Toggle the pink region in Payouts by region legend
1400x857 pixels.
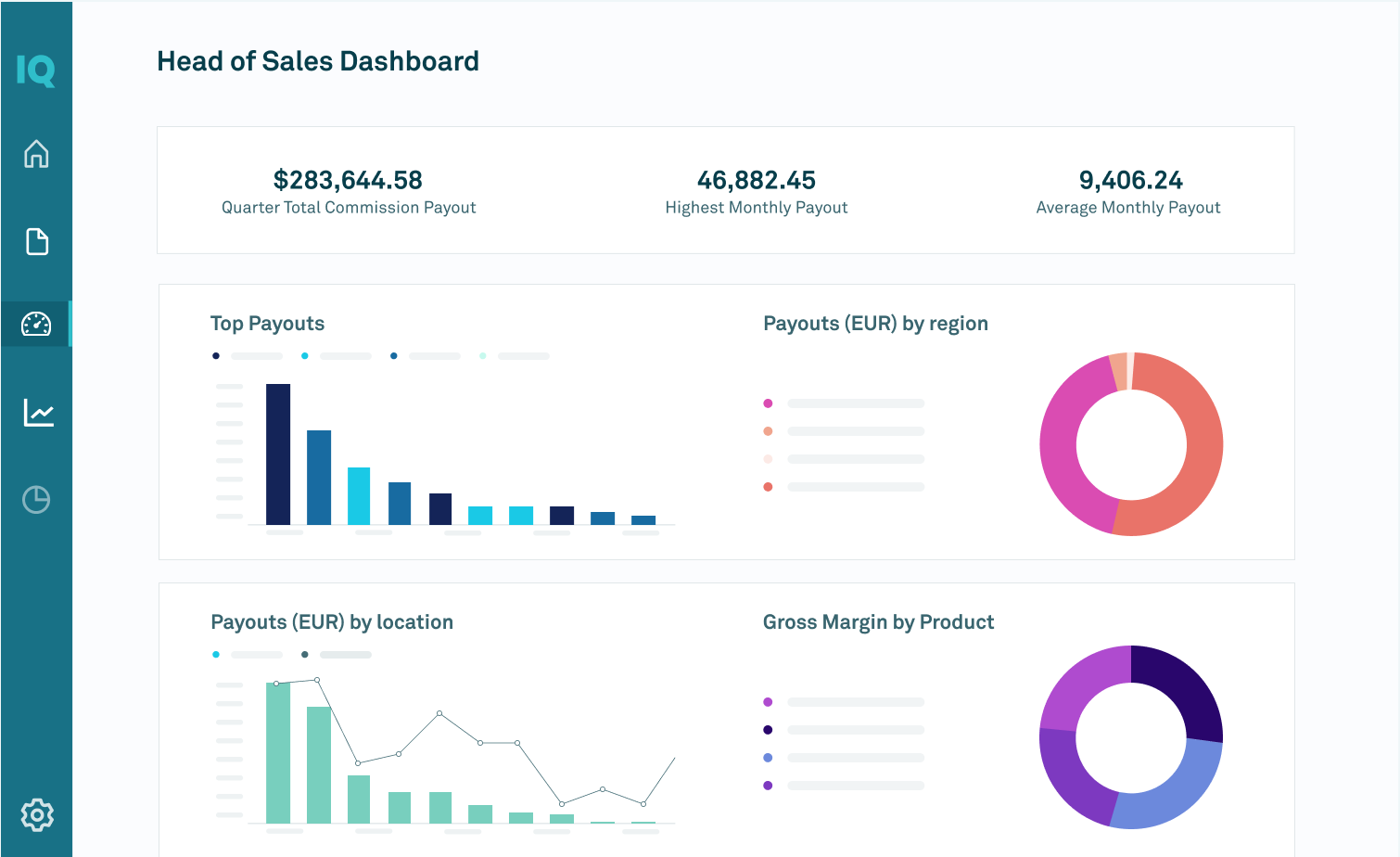[x=768, y=403]
